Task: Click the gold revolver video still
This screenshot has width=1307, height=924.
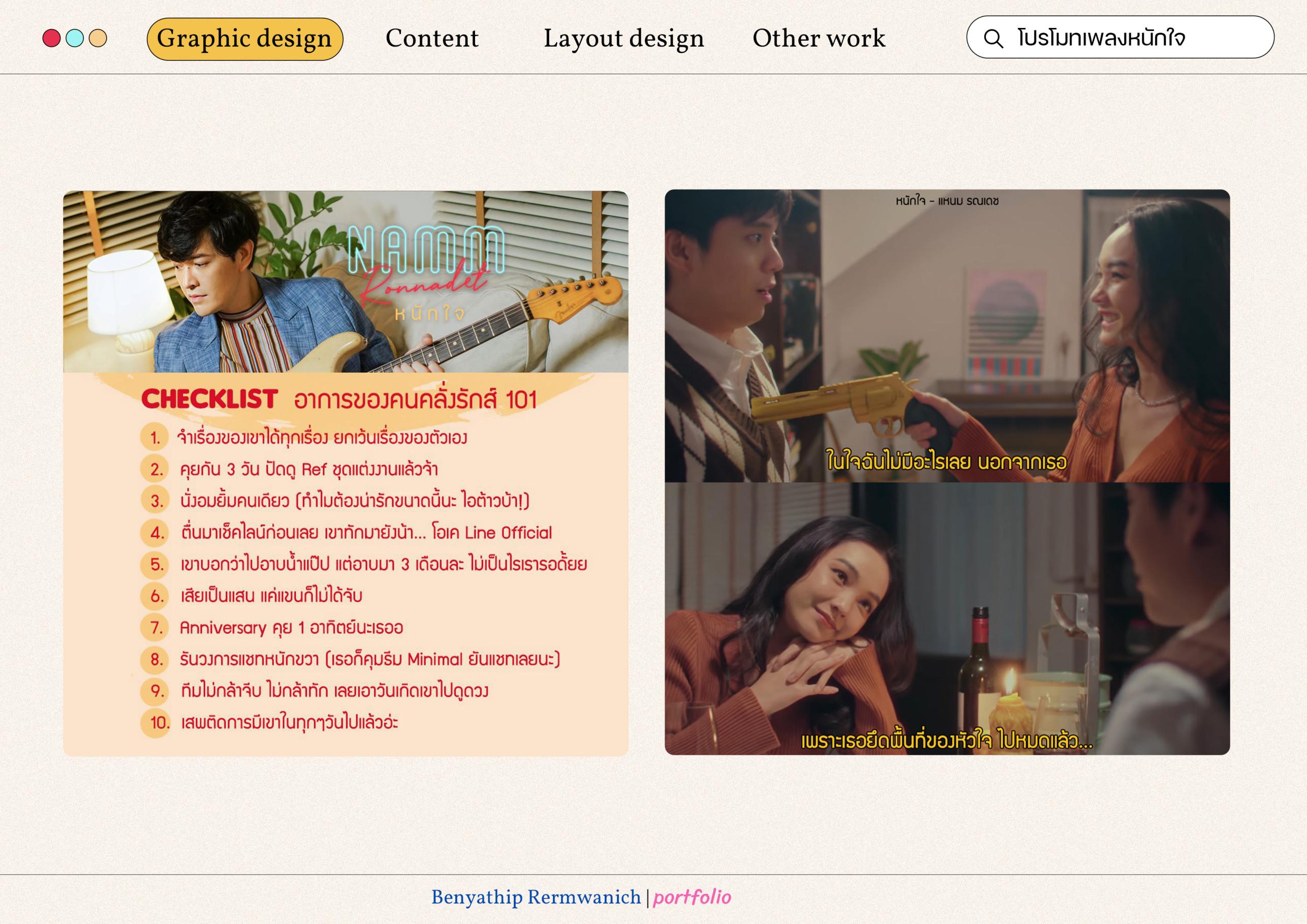Action: pyautogui.click(x=947, y=336)
